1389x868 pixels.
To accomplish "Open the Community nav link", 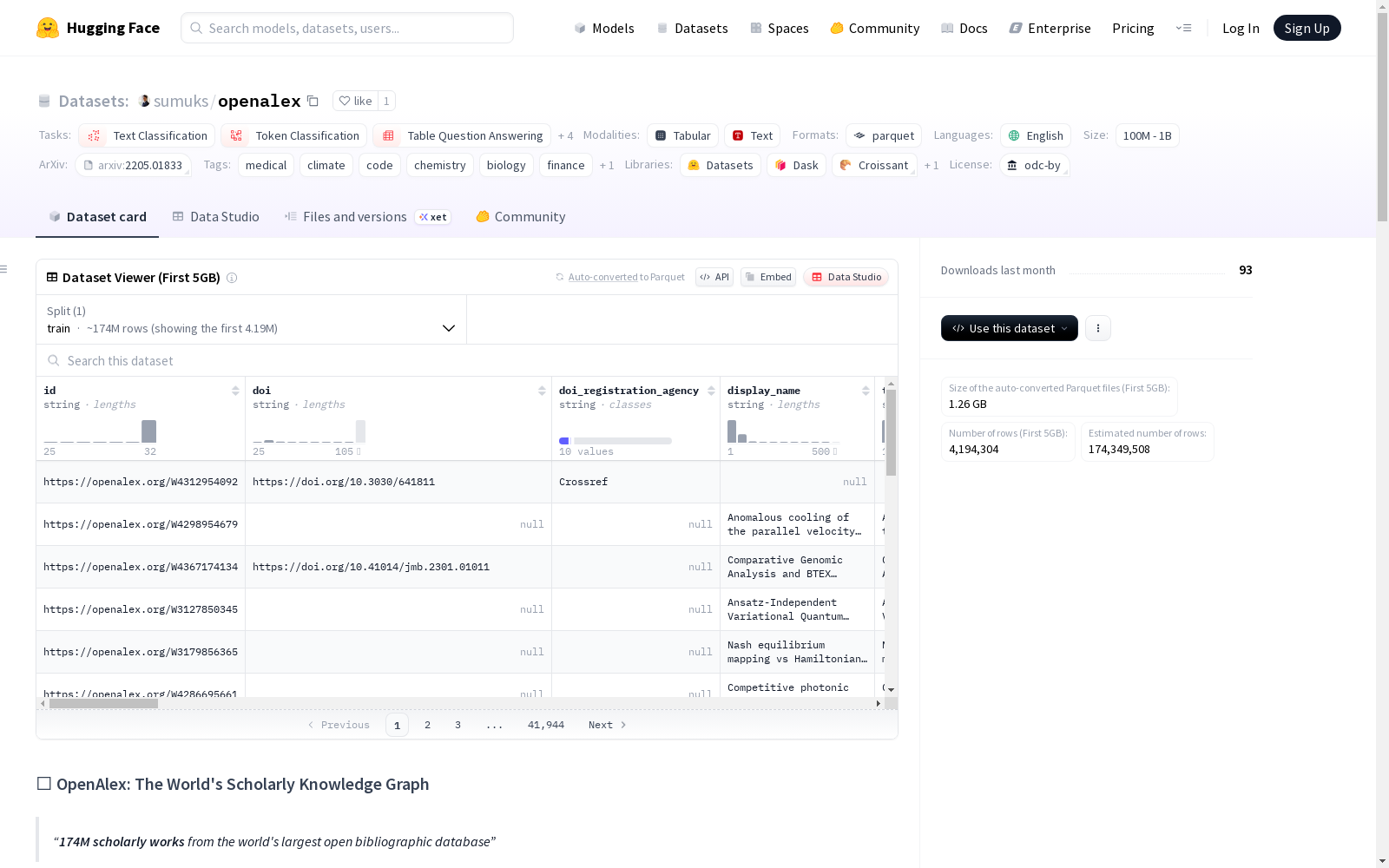I will point(874,28).
